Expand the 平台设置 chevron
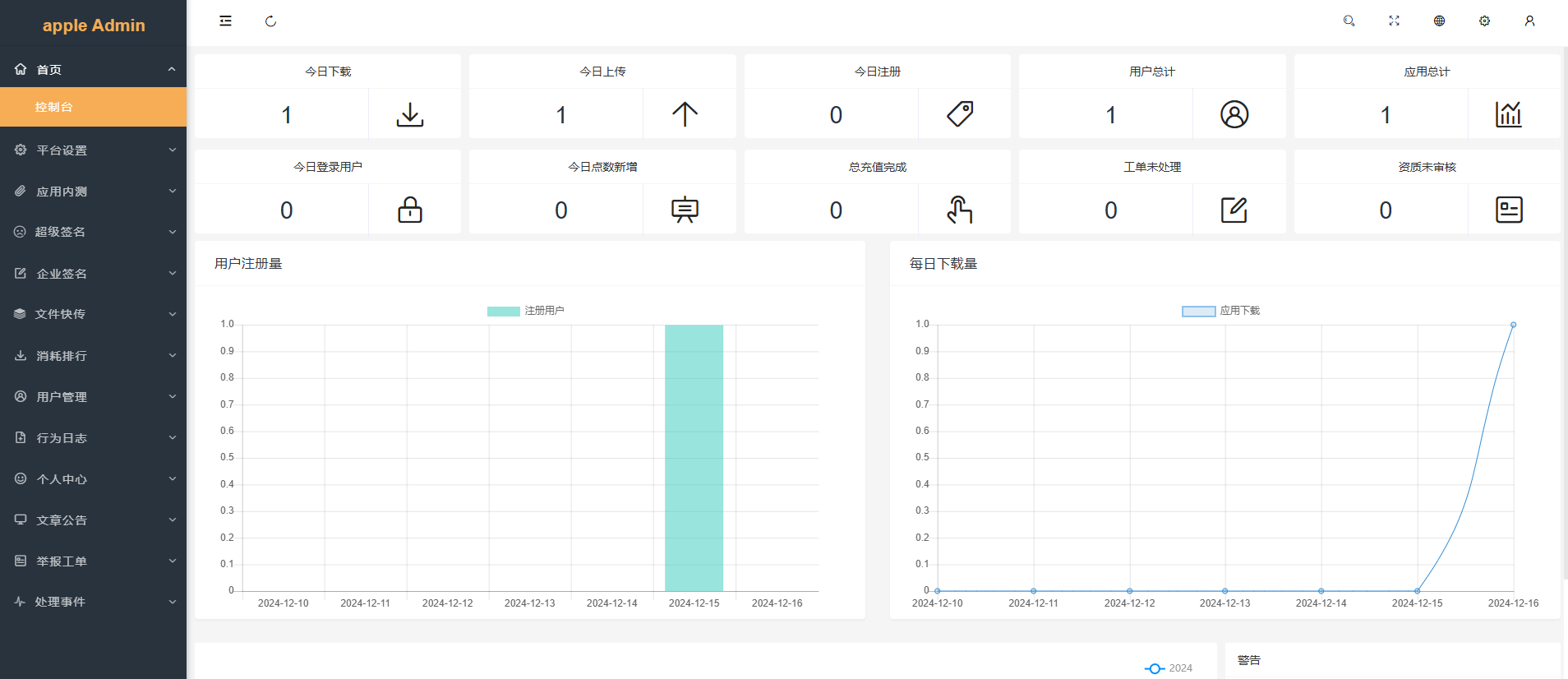Viewport: 1568px width, 679px height. click(173, 150)
